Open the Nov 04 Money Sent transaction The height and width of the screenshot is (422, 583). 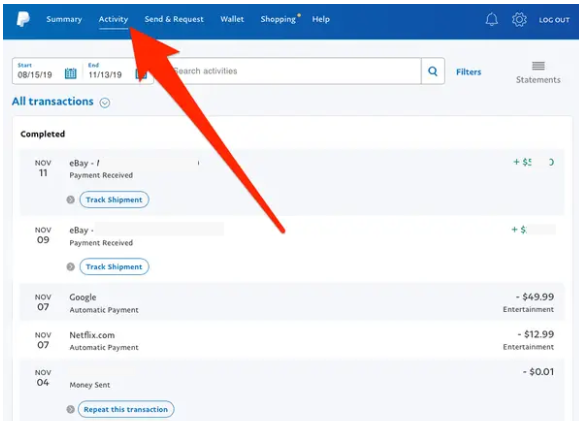[292, 390]
